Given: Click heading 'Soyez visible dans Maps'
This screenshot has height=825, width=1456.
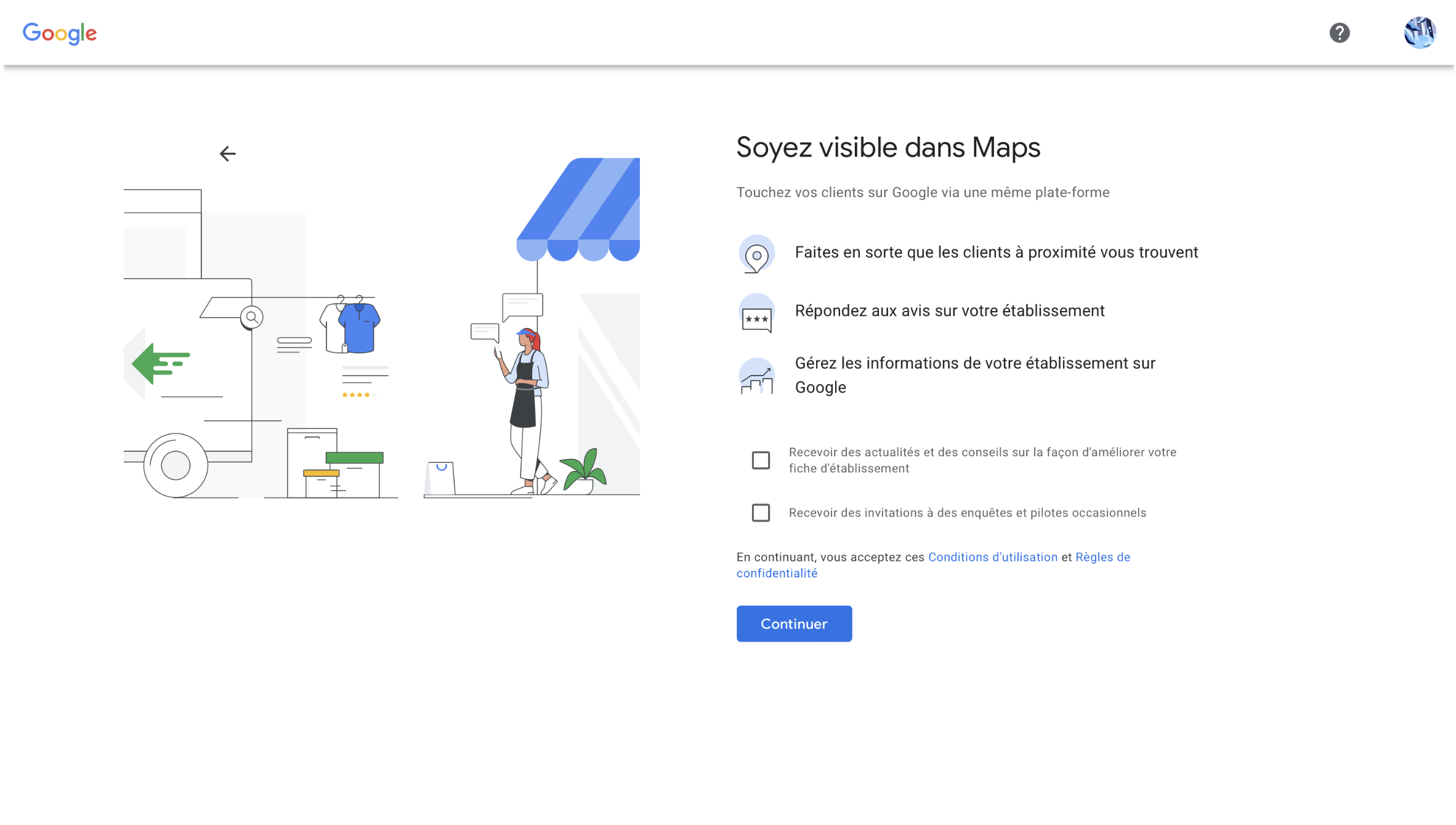Looking at the screenshot, I should (x=888, y=148).
